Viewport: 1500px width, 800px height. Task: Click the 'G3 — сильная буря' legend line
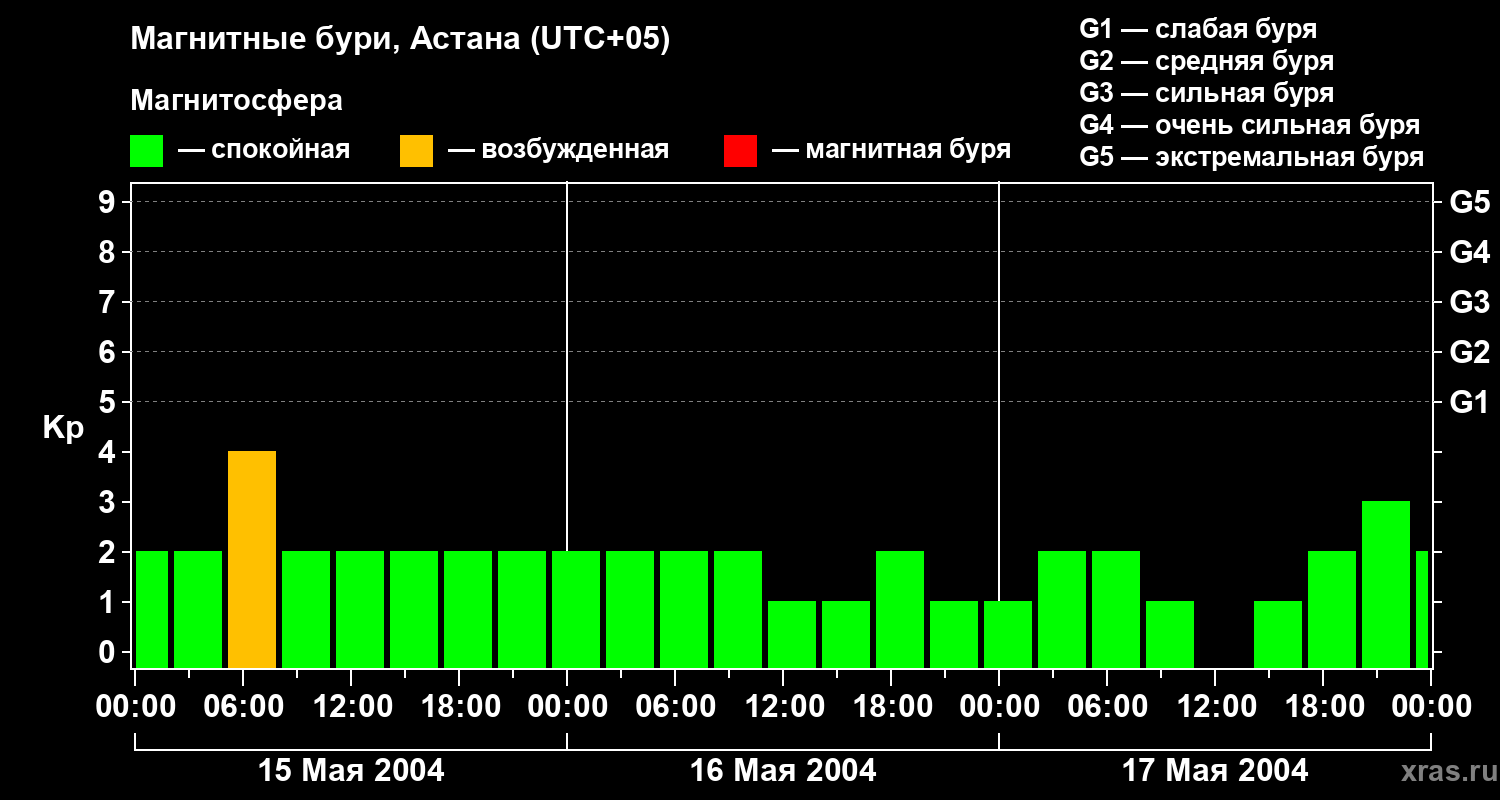(x=1206, y=93)
